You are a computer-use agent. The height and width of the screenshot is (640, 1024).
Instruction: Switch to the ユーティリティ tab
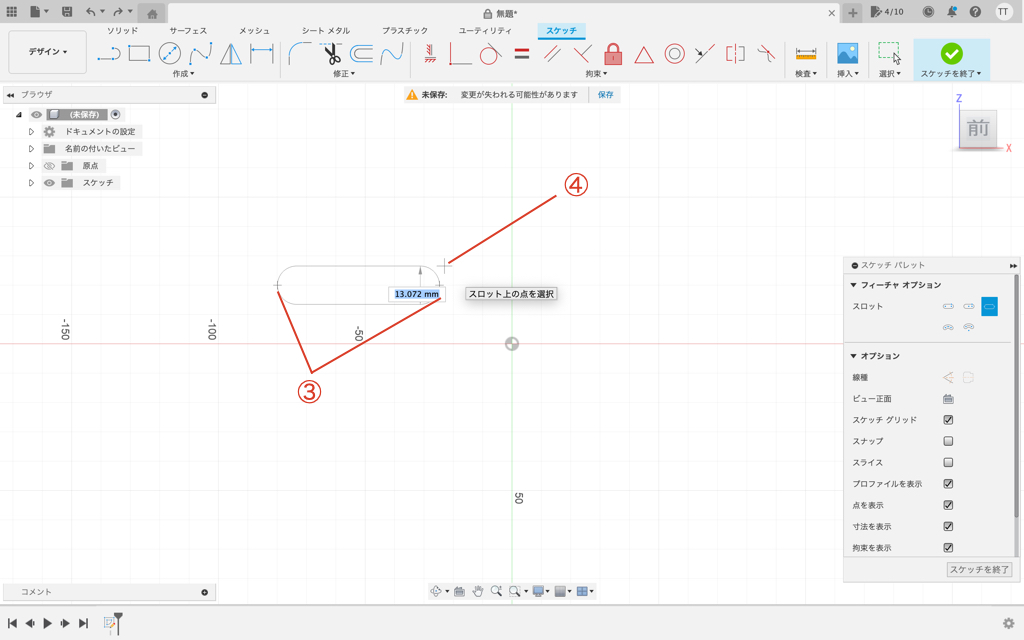click(485, 31)
